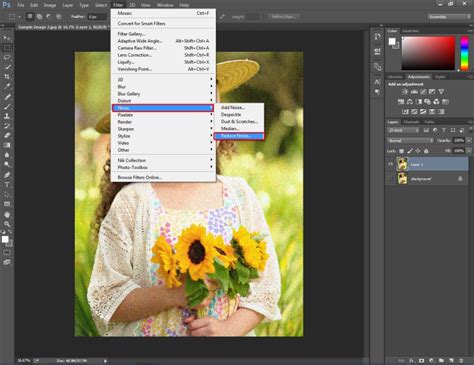Add a Brightness/Contrast adjustment
Viewport: 474px width, 365px height.
tap(405, 92)
